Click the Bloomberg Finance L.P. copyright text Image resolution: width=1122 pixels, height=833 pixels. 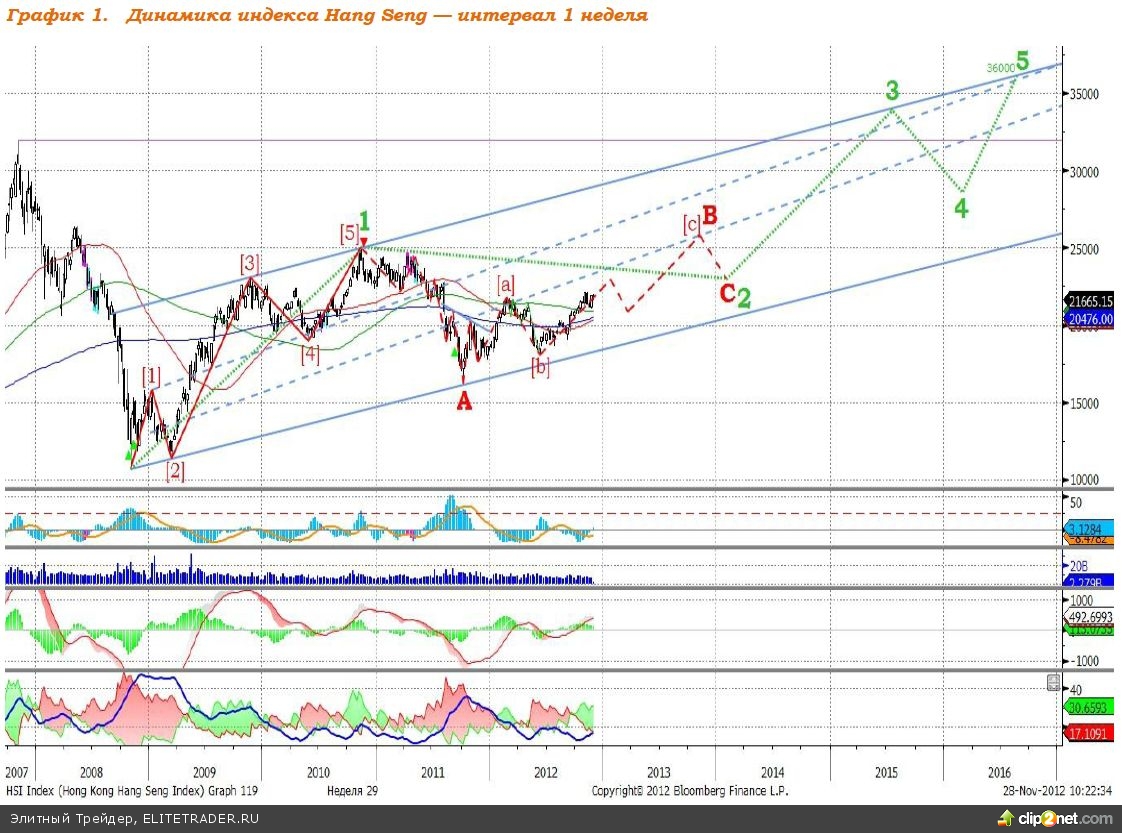tap(690, 790)
